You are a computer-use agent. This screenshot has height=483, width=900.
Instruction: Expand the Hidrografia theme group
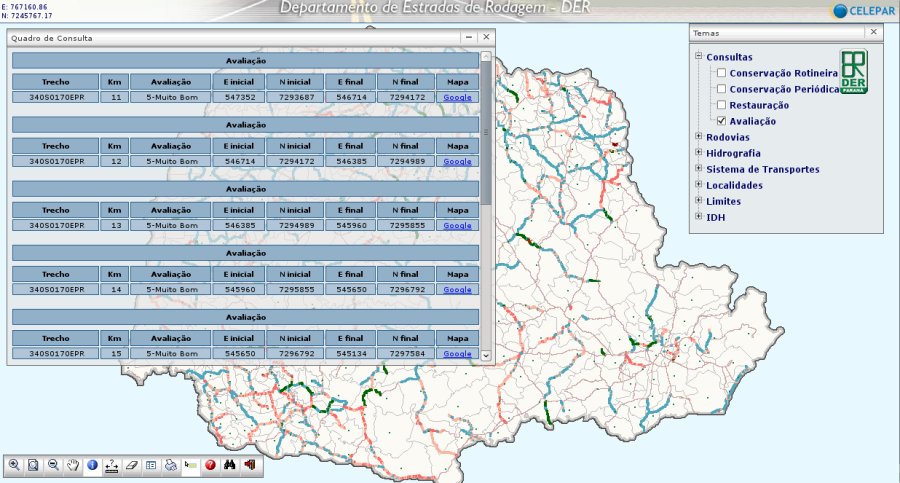click(x=698, y=153)
